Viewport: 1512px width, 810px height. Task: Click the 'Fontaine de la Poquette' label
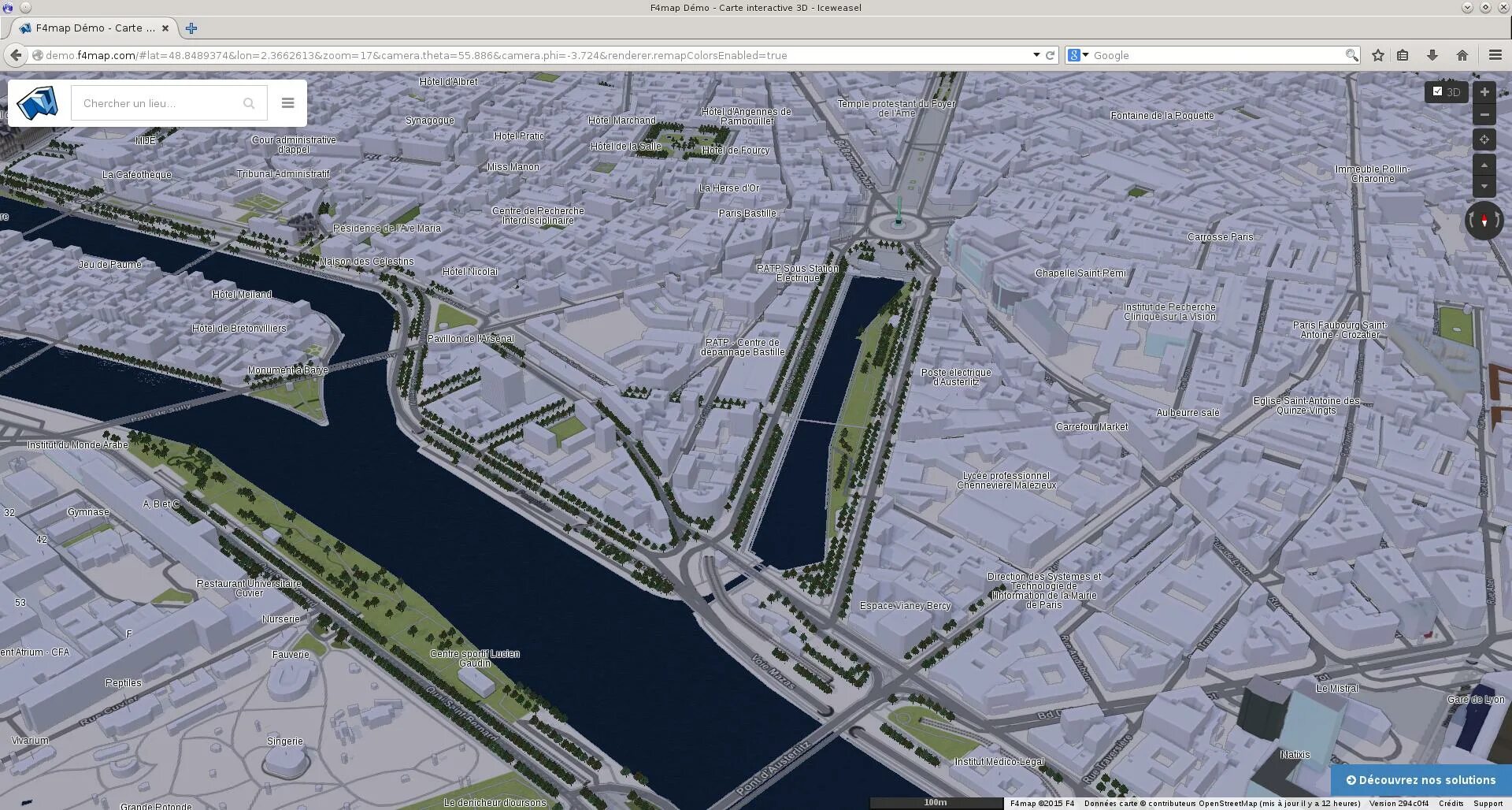(x=1162, y=116)
